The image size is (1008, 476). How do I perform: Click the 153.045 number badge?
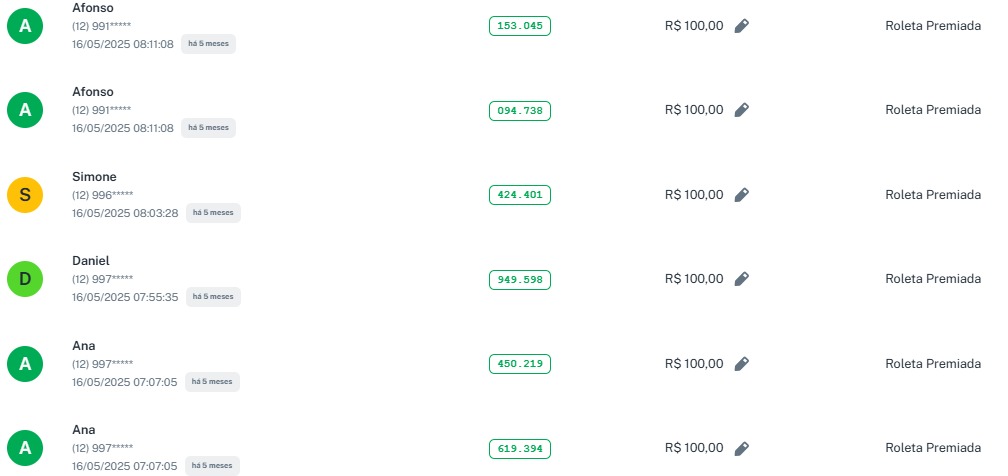(x=520, y=26)
